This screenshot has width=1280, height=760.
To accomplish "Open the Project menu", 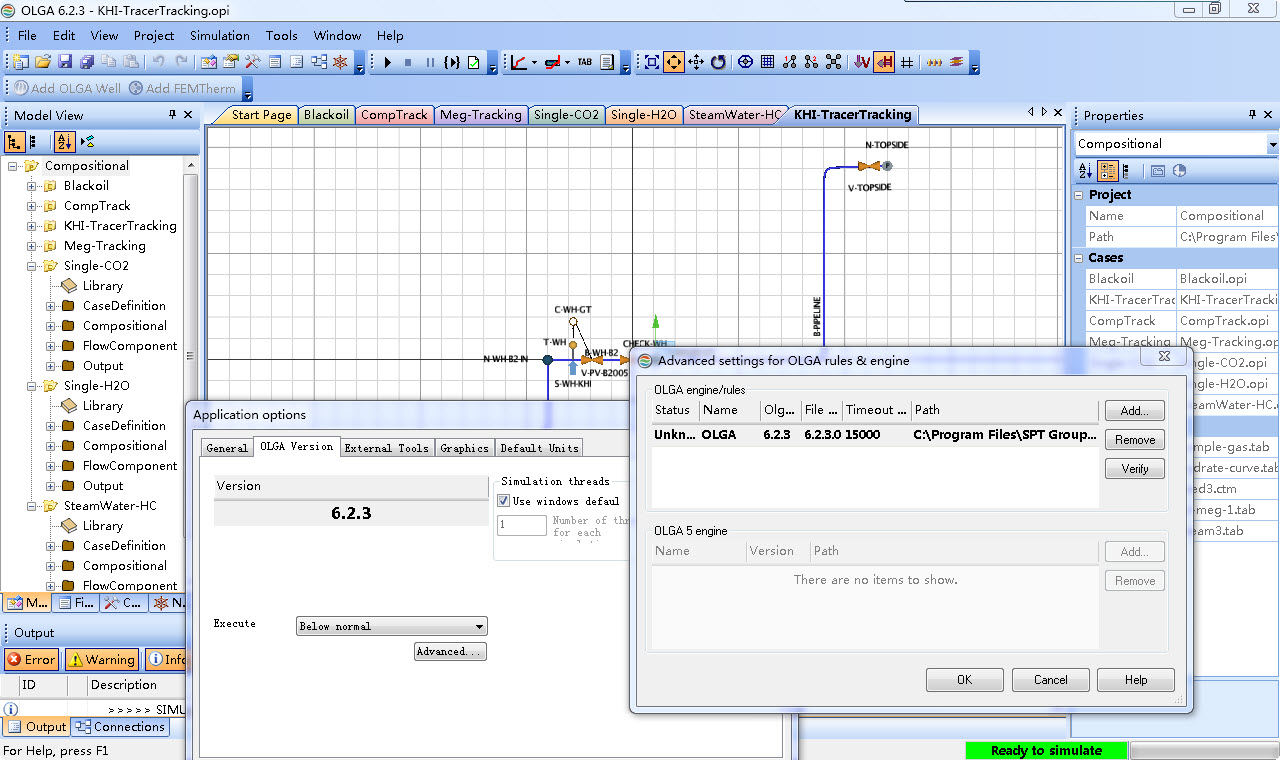I will tap(154, 35).
